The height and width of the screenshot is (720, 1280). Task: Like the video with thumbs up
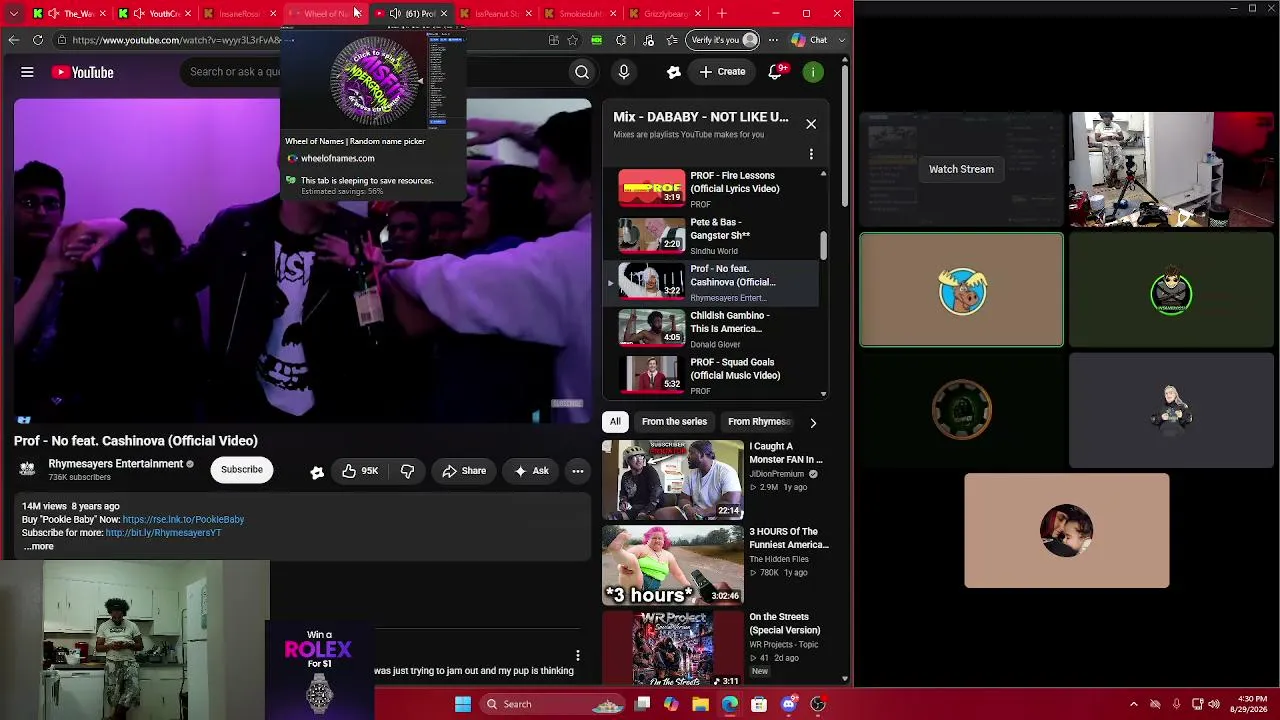click(360, 471)
